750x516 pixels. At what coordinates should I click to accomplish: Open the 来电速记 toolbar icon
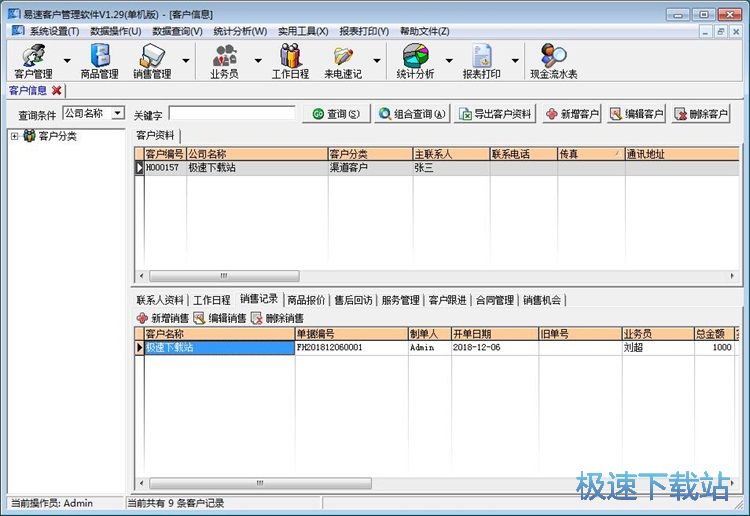[x=343, y=61]
